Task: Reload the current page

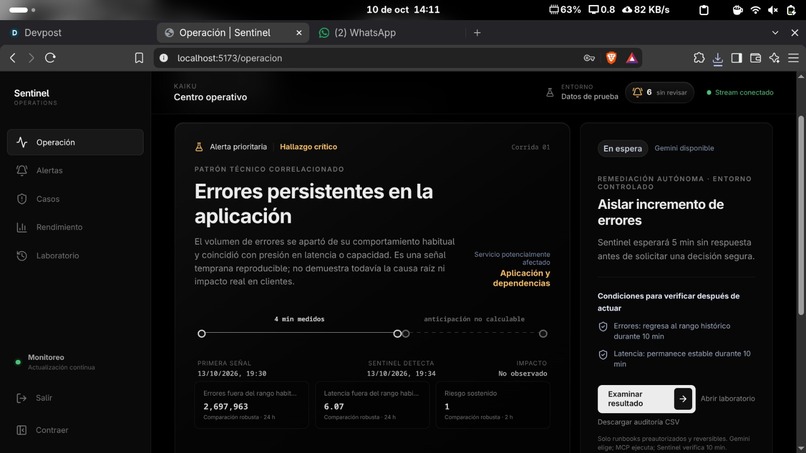Action: click(50, 58)
